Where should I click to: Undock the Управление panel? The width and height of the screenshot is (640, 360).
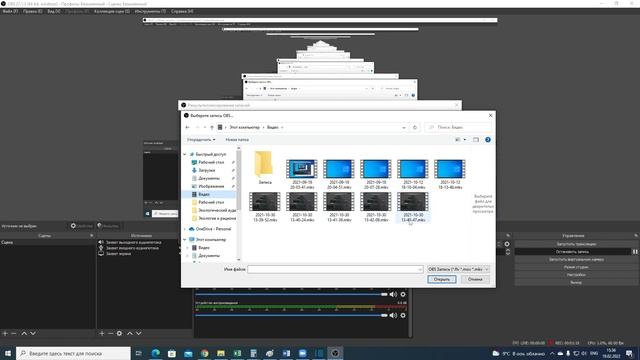(636, 236)
